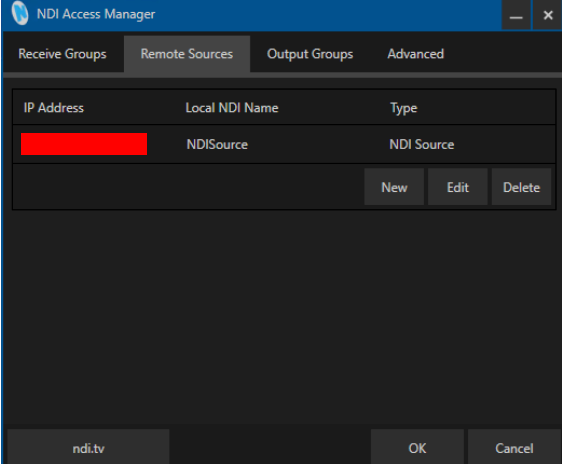Image resolution: width=562 pixels, height=464 pixels.
Task: Open the Output Groups tab
Action: pos(310,54)
